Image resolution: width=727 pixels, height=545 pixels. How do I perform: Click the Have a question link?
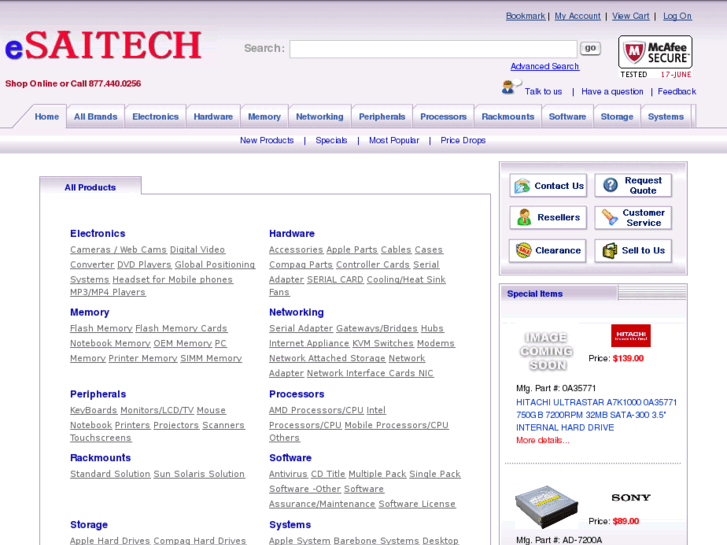612,91
